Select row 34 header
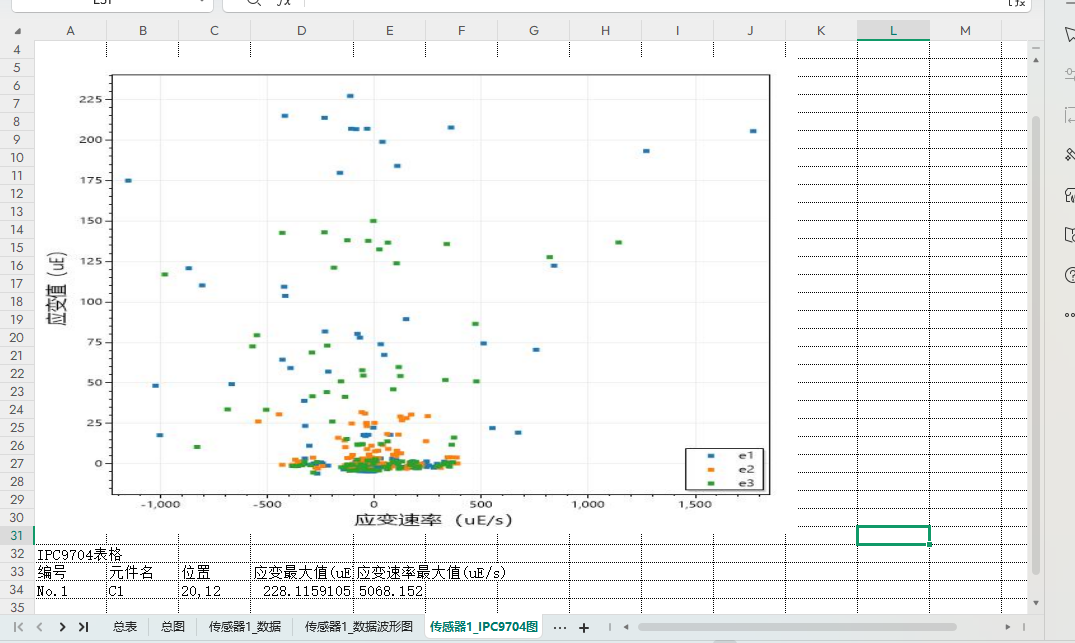Viewport: 1075px width, 643px height. pos(16,590)
